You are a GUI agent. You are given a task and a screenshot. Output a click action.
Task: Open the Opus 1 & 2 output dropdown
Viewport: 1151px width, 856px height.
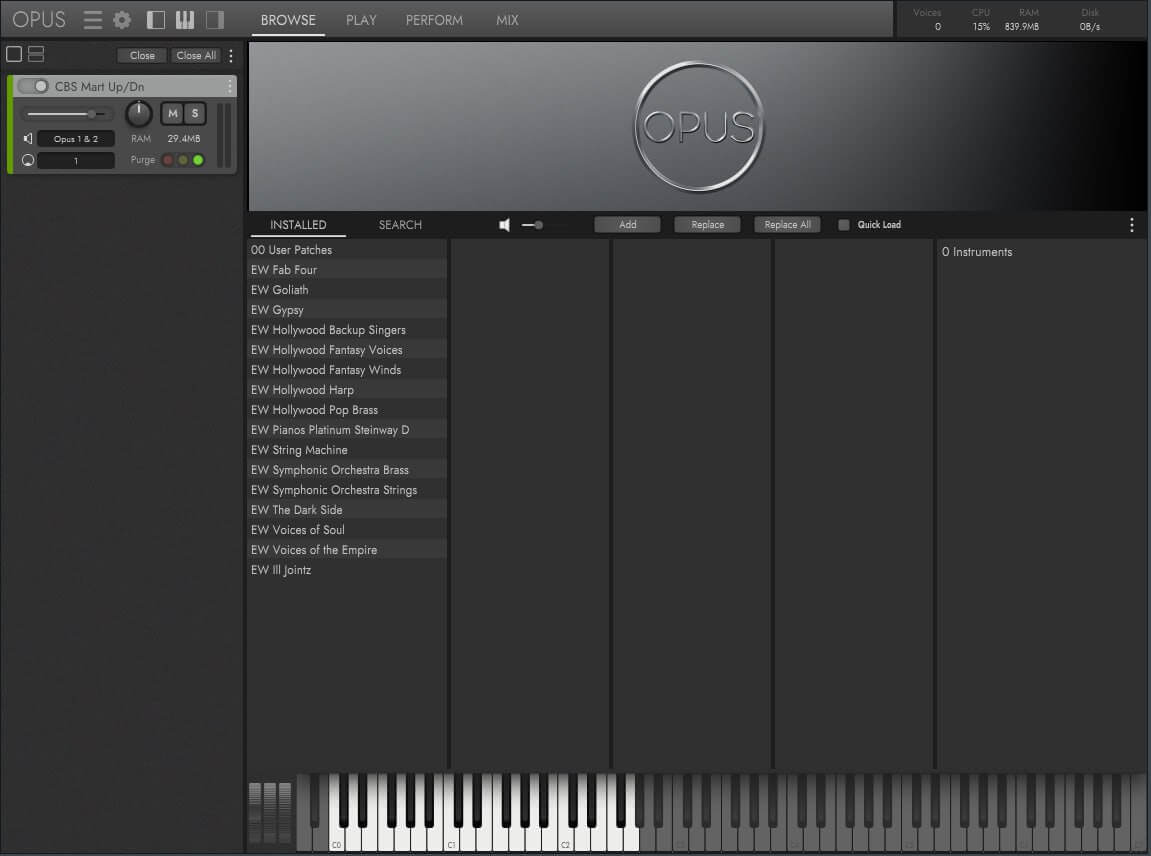(76, 139)
